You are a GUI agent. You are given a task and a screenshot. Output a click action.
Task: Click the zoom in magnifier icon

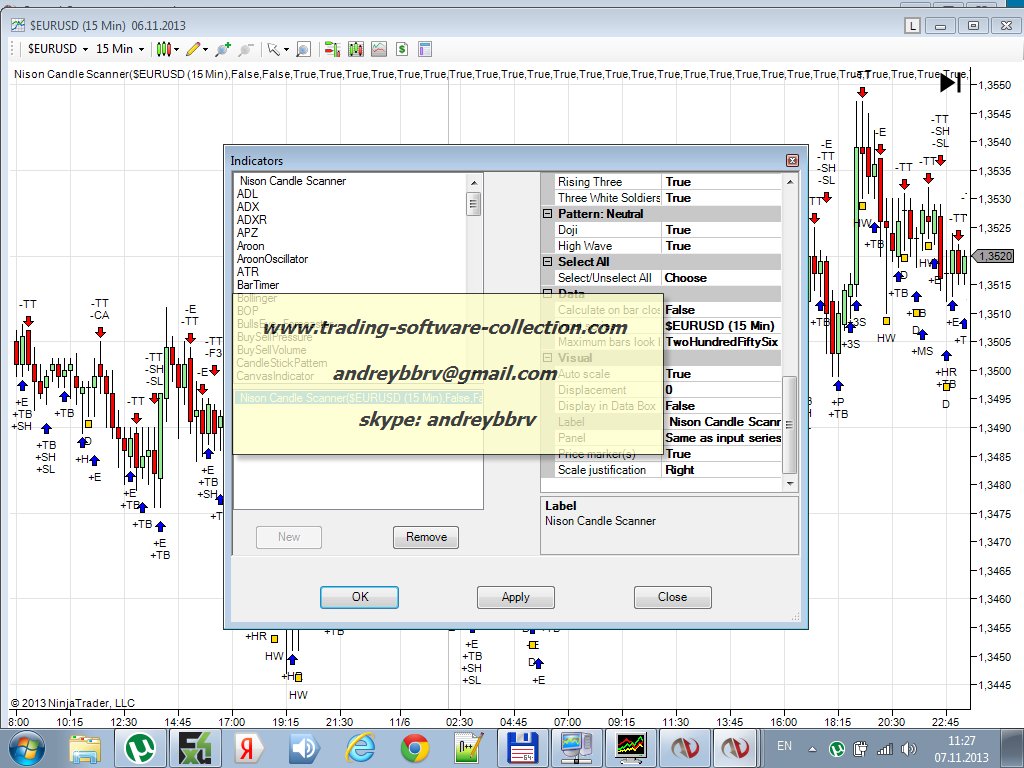point(222,48)
